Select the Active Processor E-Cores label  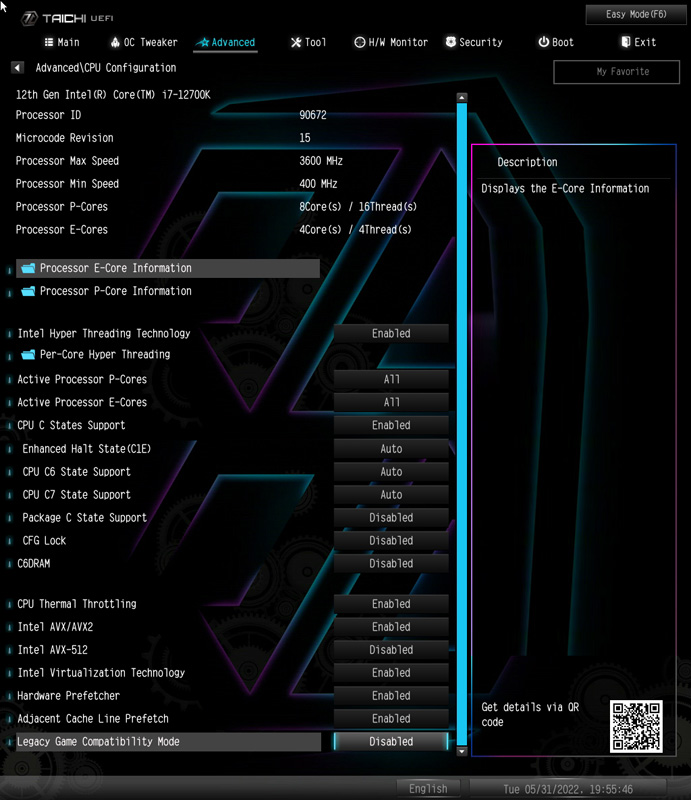[82, 402]
